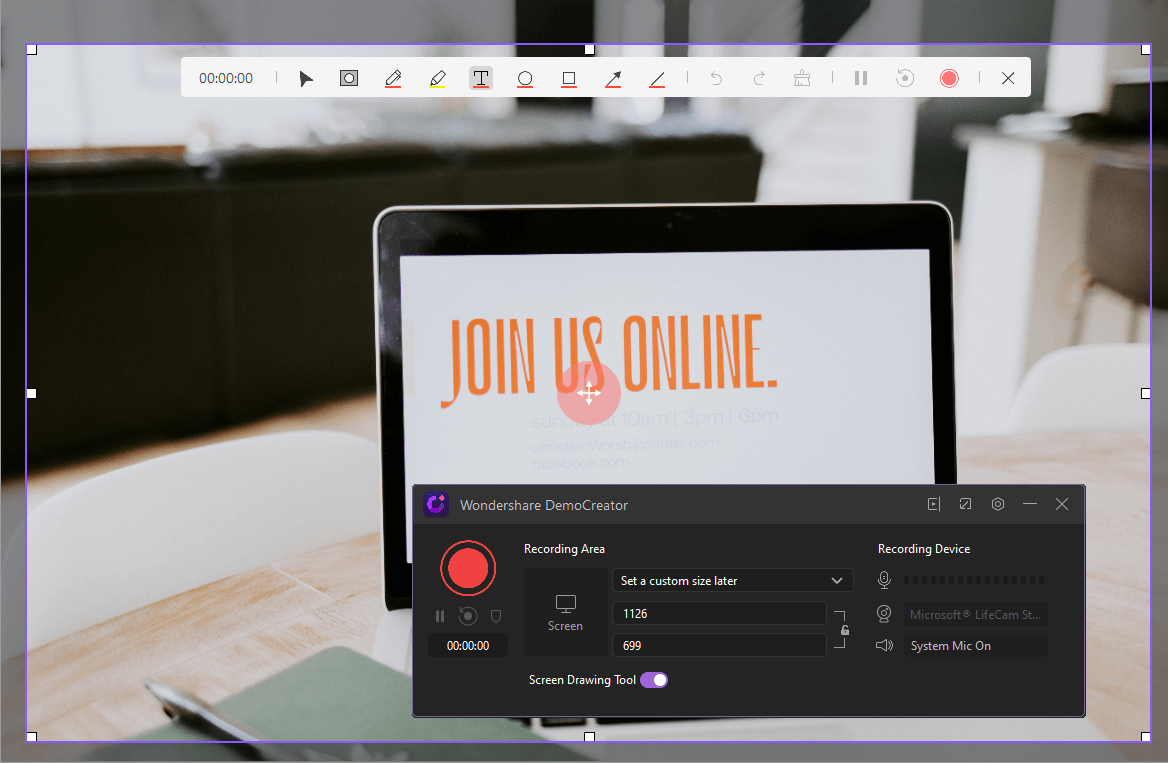Undo the last drawing action

coord(716,78)
